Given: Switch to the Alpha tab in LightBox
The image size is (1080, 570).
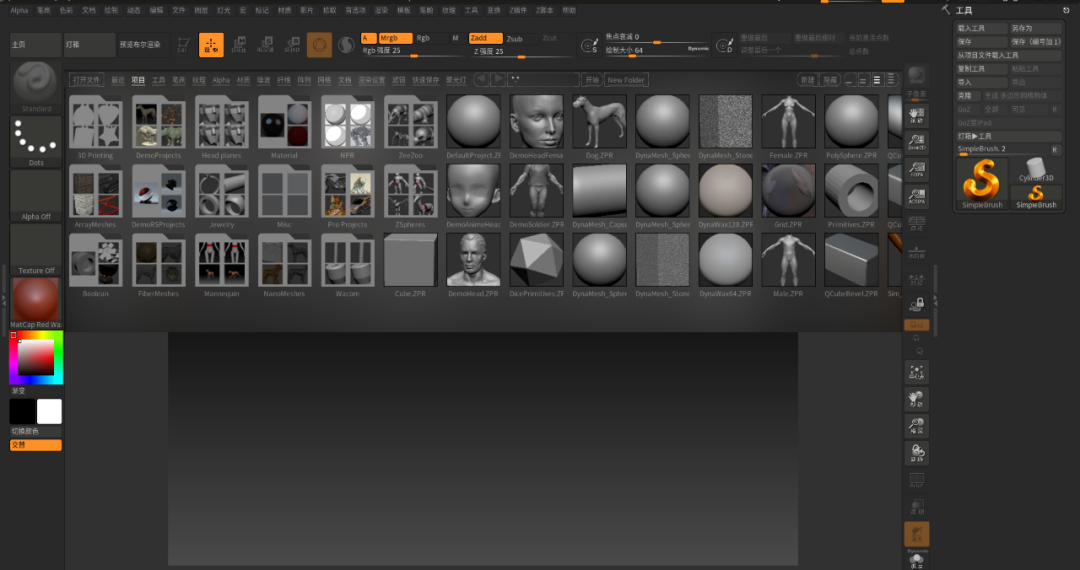Looking at the screenshot, I should click(x=221, y=80).
